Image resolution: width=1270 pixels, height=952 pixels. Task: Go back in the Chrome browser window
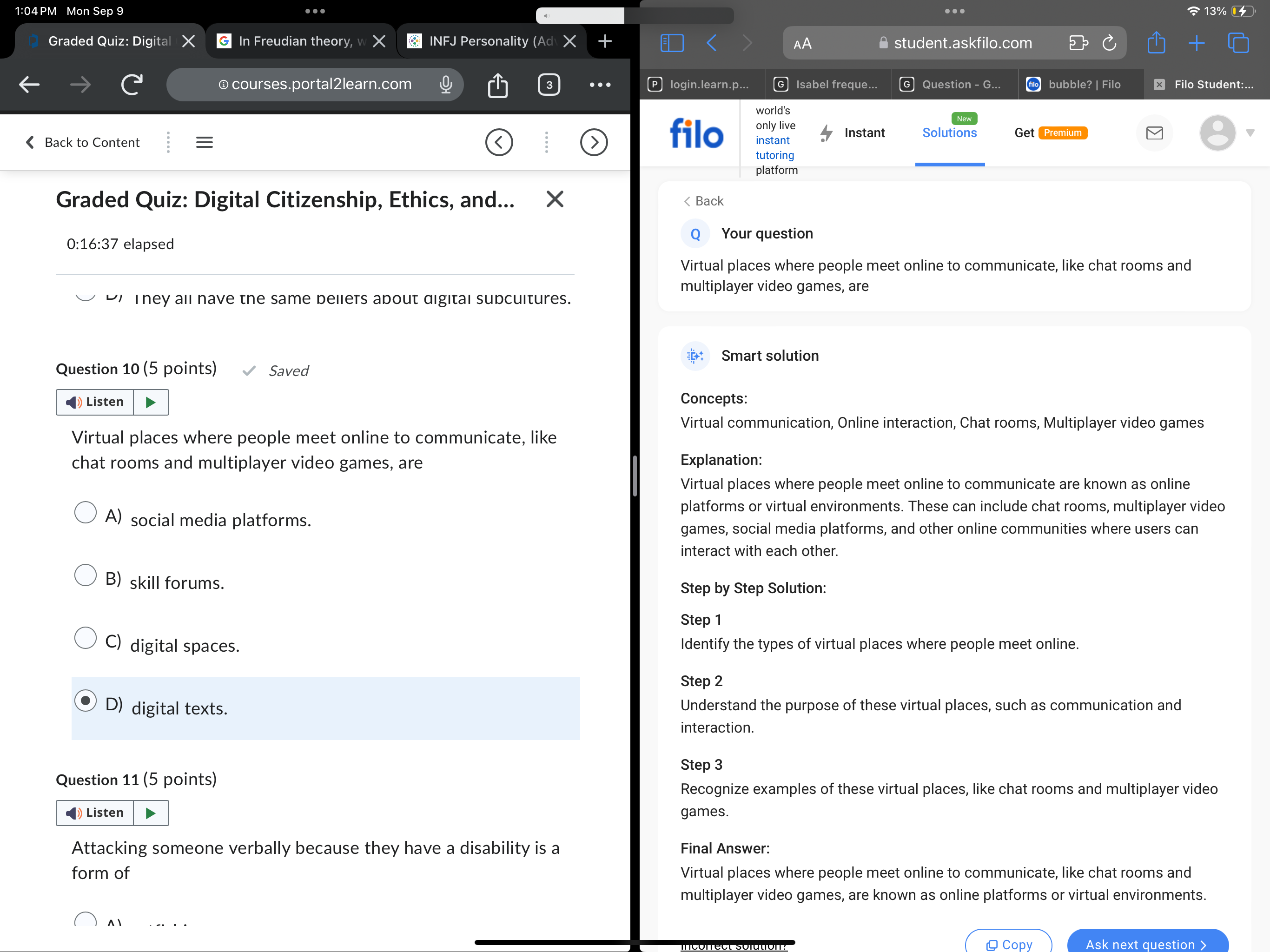(x=29, y=85)
